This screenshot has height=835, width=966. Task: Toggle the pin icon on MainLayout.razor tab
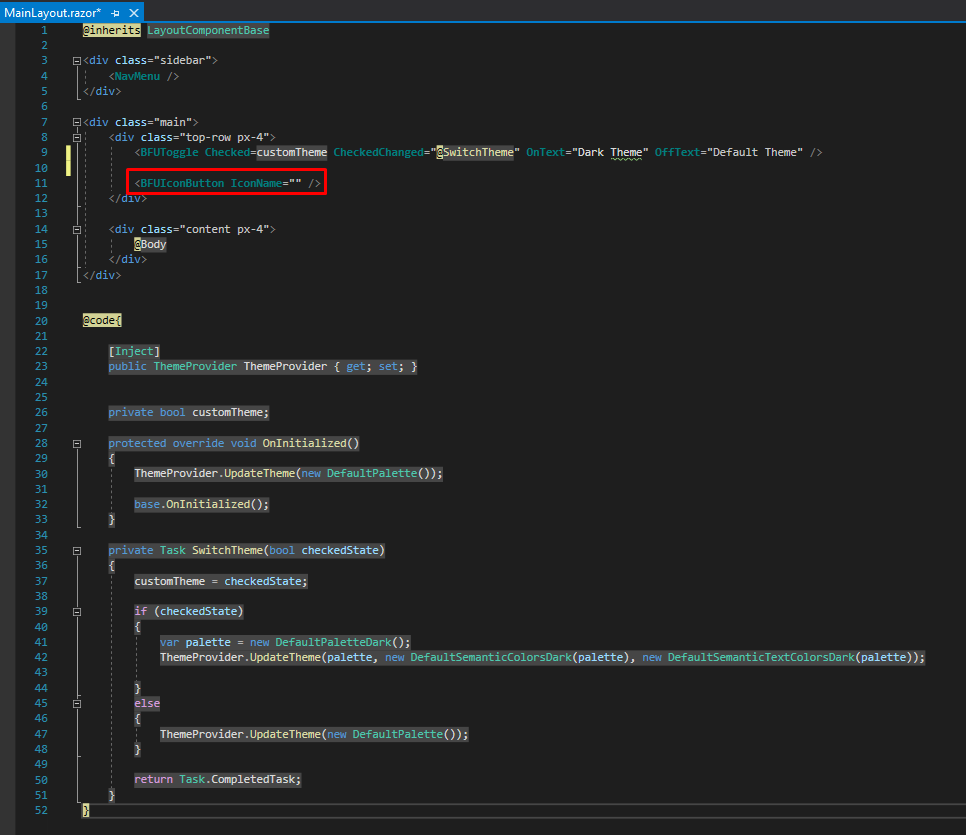coord(116,13)
